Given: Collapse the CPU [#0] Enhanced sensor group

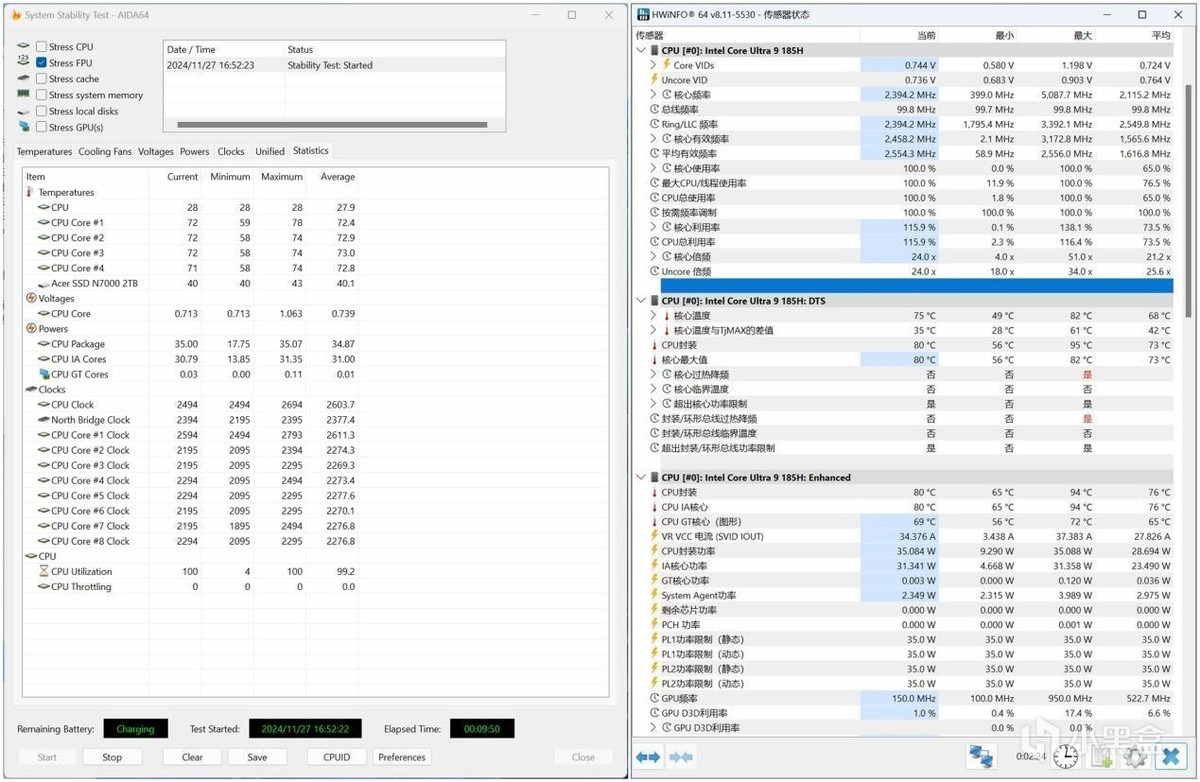Looking at the screenshot, I should click(x=641, y=477).
